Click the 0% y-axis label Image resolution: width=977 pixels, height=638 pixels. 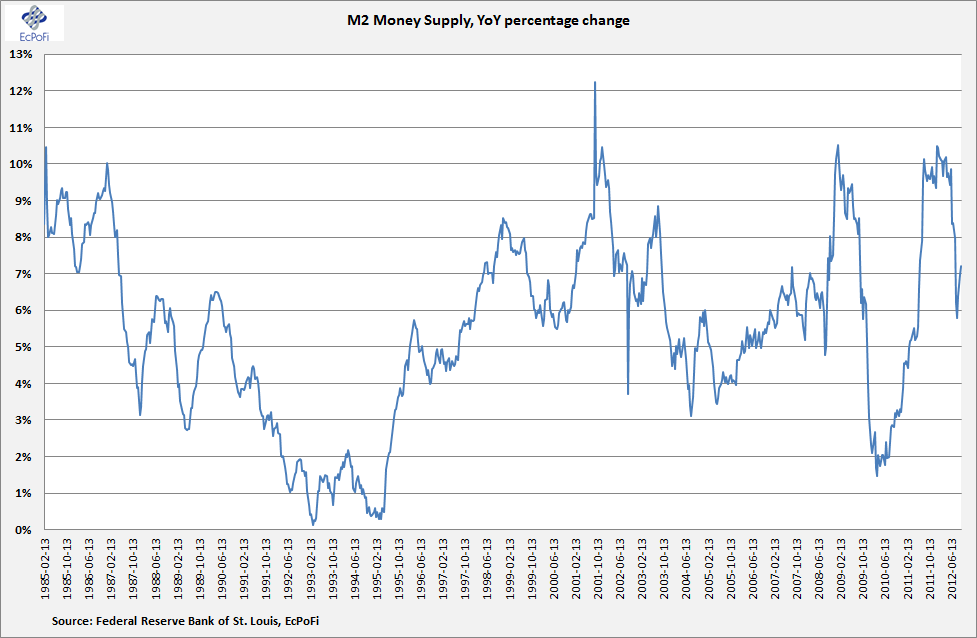point(24,530)
